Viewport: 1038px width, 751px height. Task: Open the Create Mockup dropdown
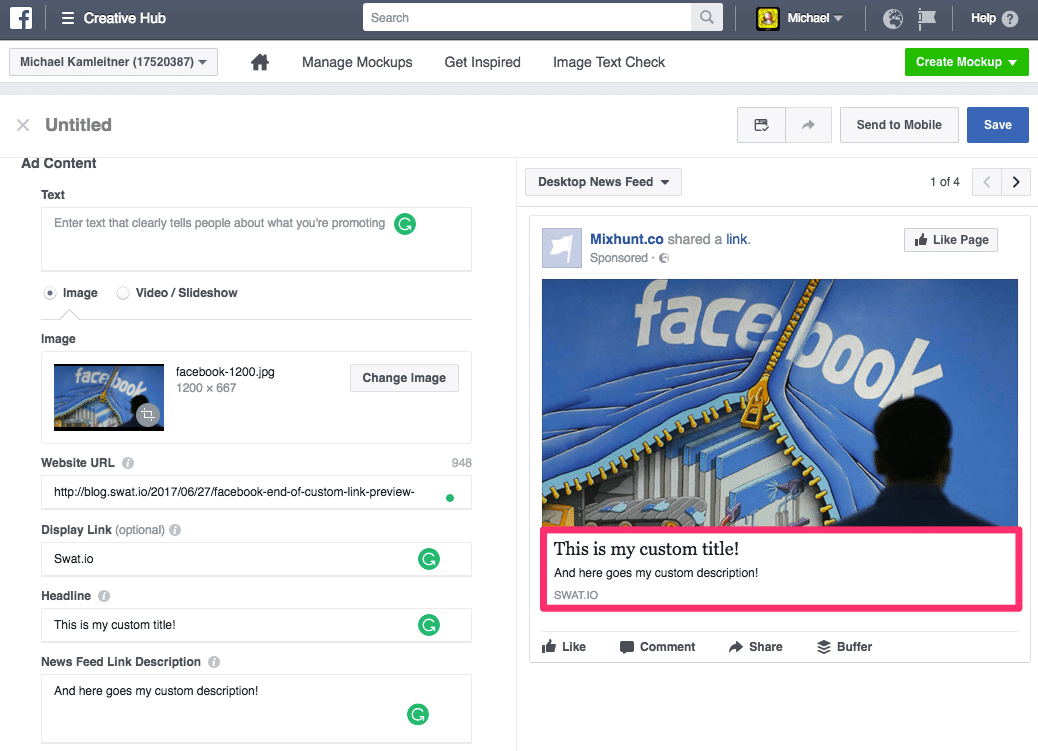click(x=967, y=62)
